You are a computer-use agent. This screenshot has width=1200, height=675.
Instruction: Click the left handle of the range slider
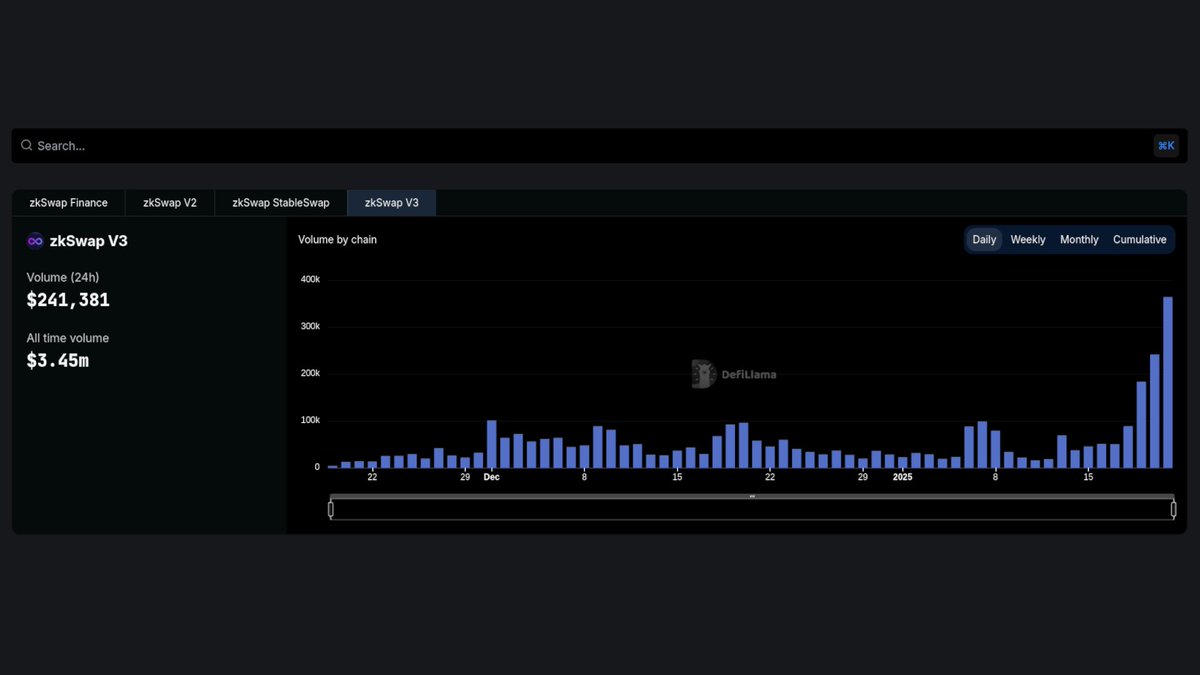point(331,509)
